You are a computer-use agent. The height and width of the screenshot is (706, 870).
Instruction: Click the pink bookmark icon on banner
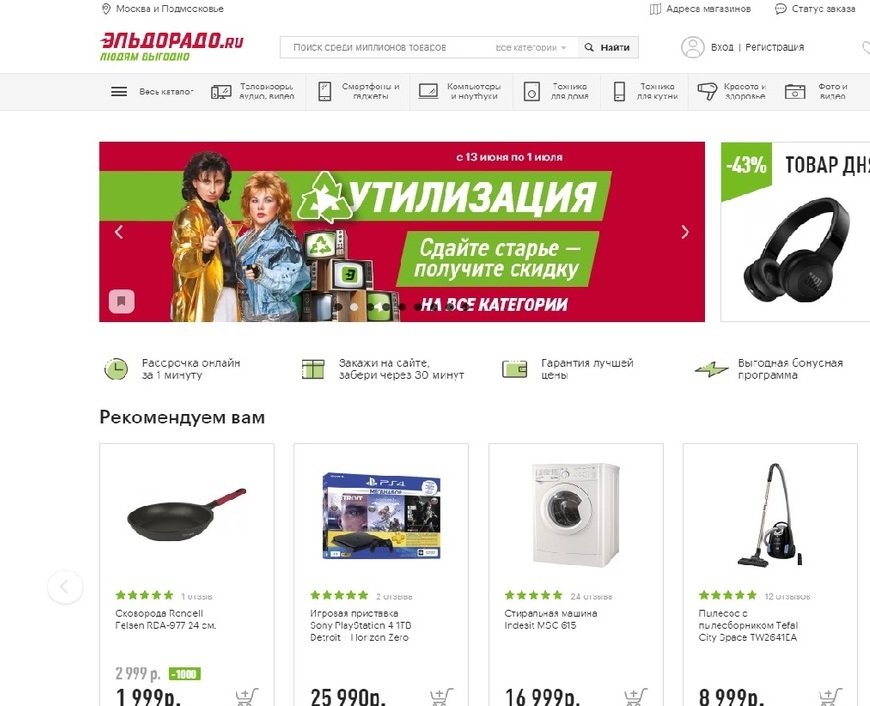[x=121, y=301]
